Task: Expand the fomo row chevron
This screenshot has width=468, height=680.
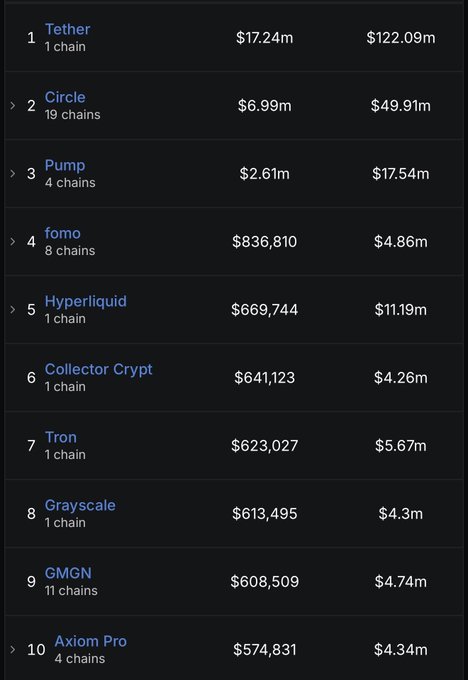Action: (13, 242)
